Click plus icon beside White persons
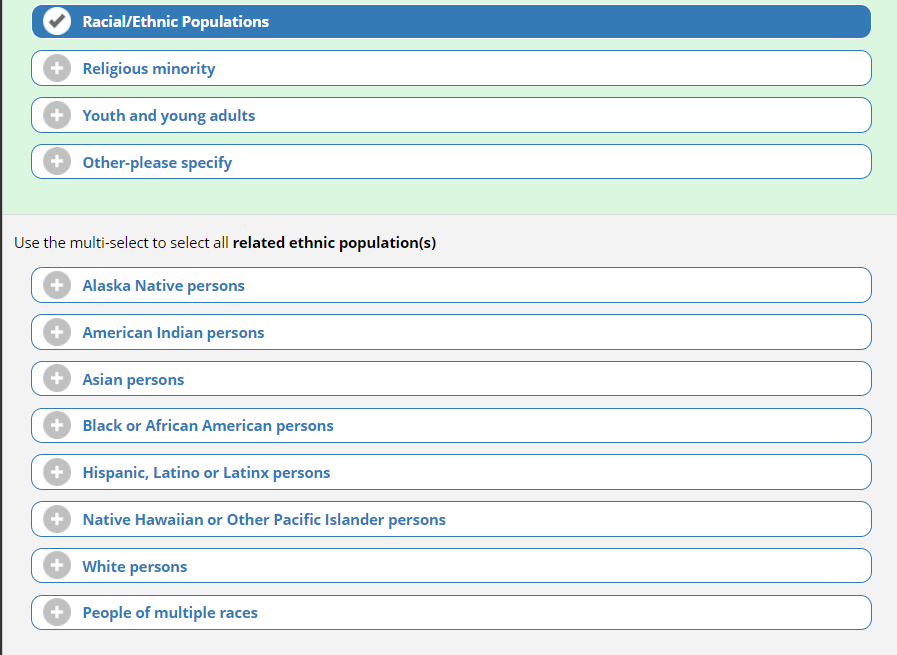This screenshot has width=897, height=655. 58,566
